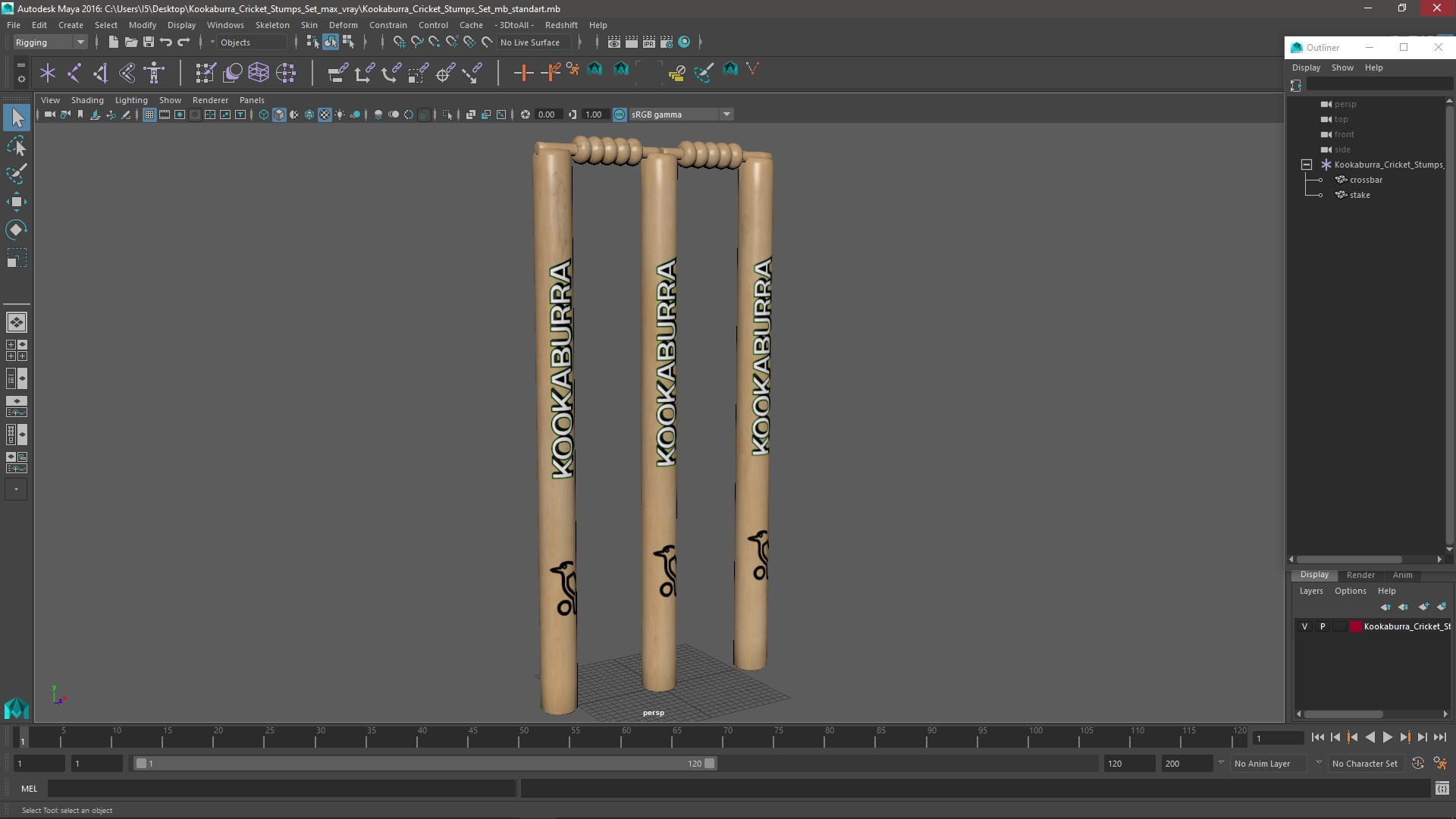Click the select camera icon in panel toolbar
1456x819 pixels.
tap(49, 115)
